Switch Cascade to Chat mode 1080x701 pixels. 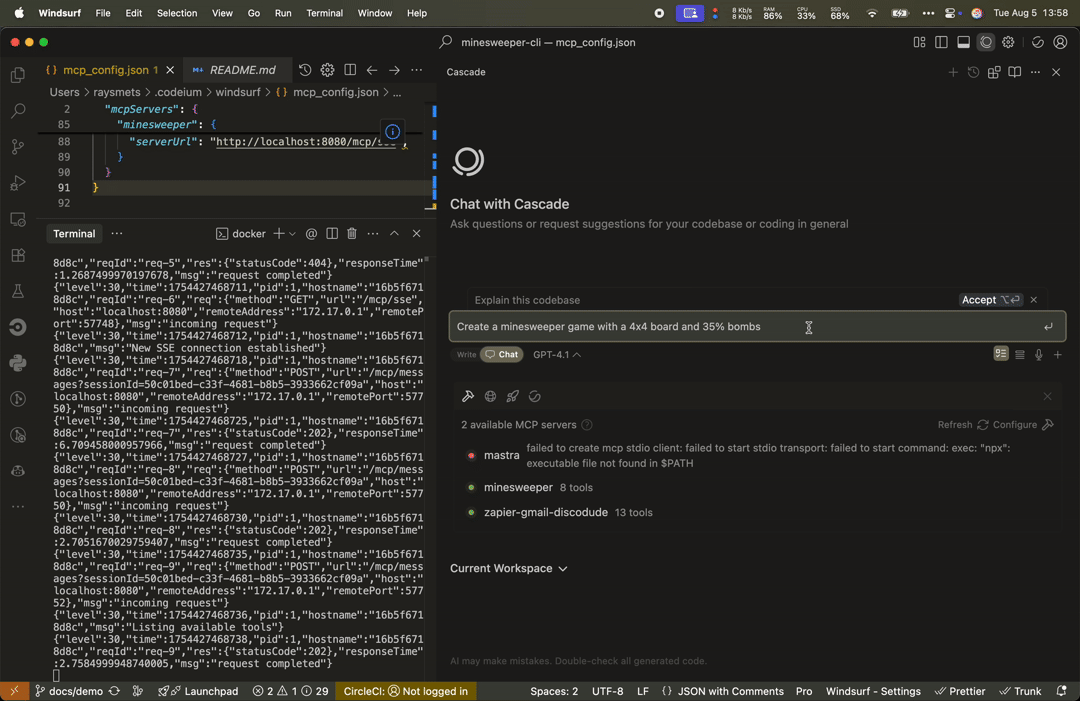(x=501, y=355)
